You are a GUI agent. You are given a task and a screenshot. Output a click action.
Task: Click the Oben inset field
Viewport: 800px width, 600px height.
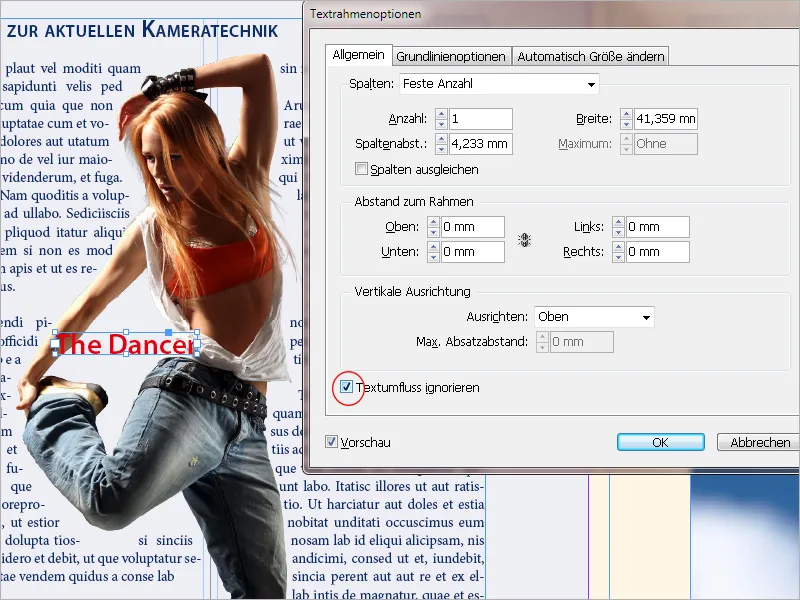(473, 227)
